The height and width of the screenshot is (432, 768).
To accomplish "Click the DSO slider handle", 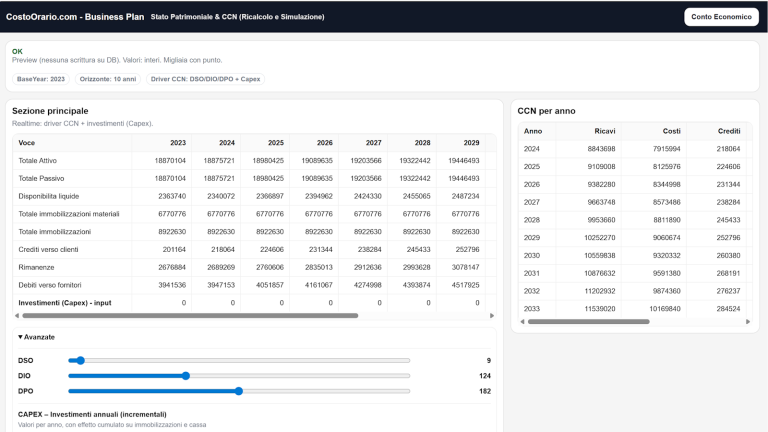I will coord(81,360).
